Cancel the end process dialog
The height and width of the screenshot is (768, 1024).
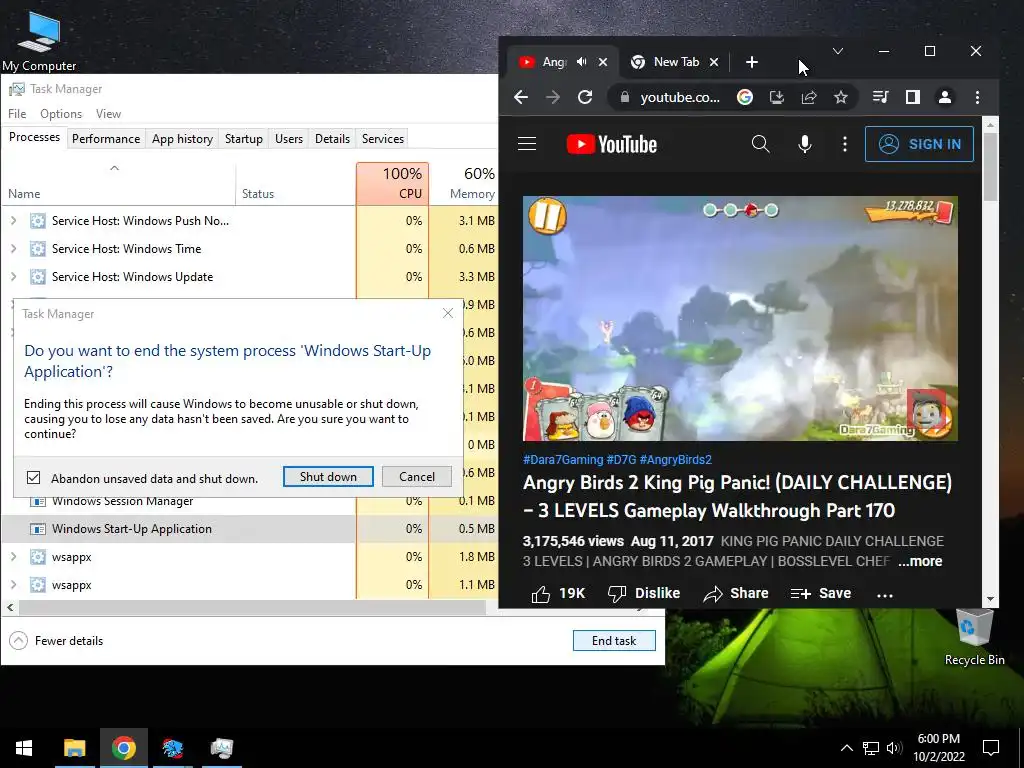[417, 477]
